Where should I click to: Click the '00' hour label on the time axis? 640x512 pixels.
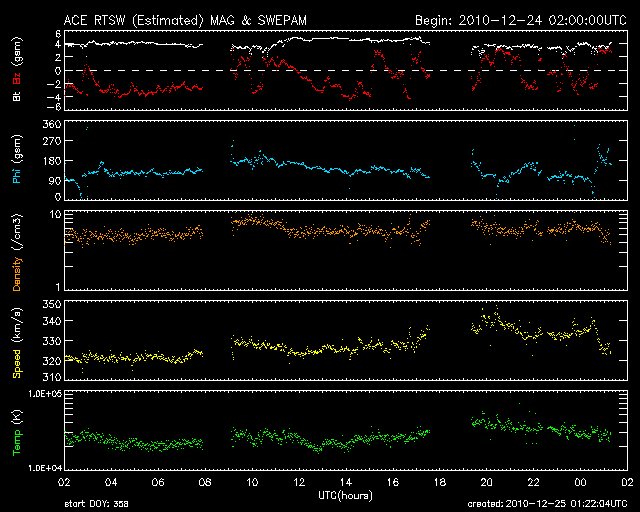coord(580,482)
